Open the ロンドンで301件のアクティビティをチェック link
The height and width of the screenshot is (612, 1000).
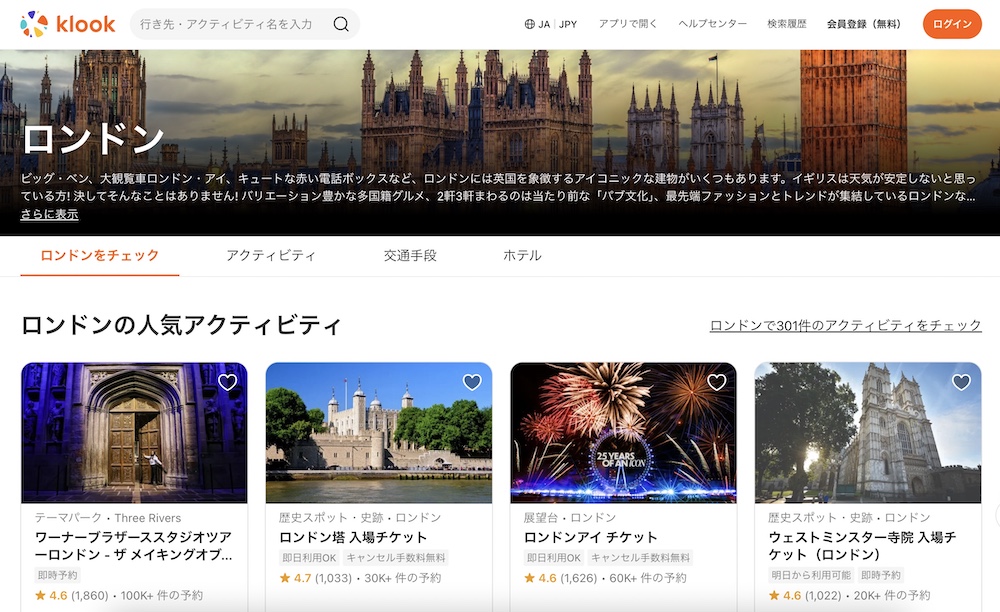pyautogui.click(x=845, y=326)
